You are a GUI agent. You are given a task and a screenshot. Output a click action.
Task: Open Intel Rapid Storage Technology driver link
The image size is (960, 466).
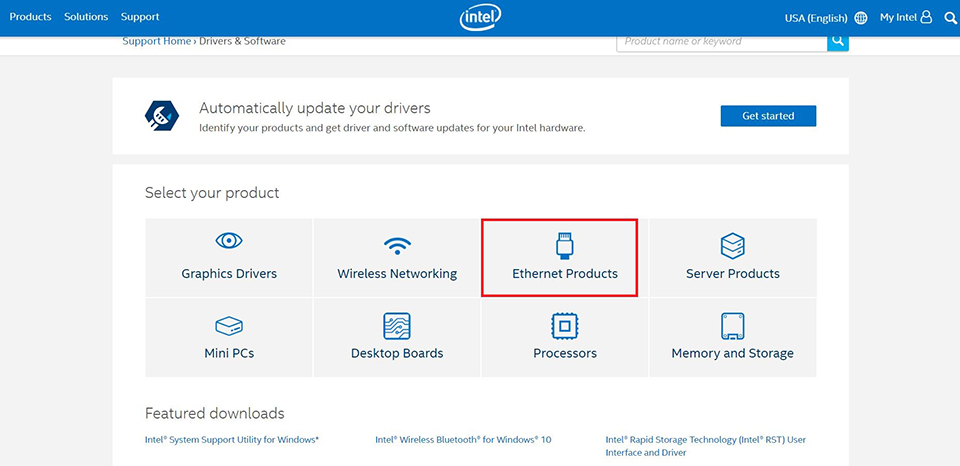[x=706, y=446]
